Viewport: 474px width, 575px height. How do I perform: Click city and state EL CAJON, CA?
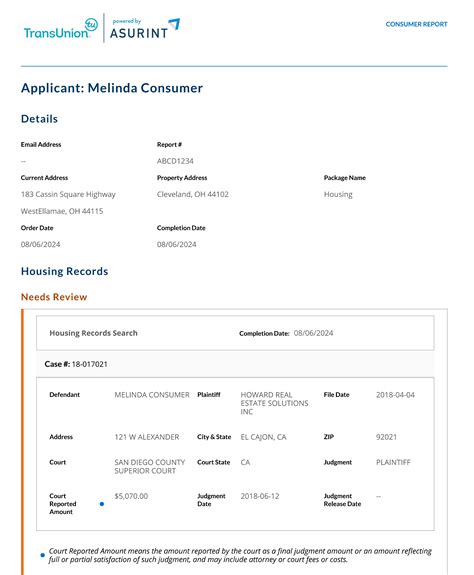click(x=263, y=437)
